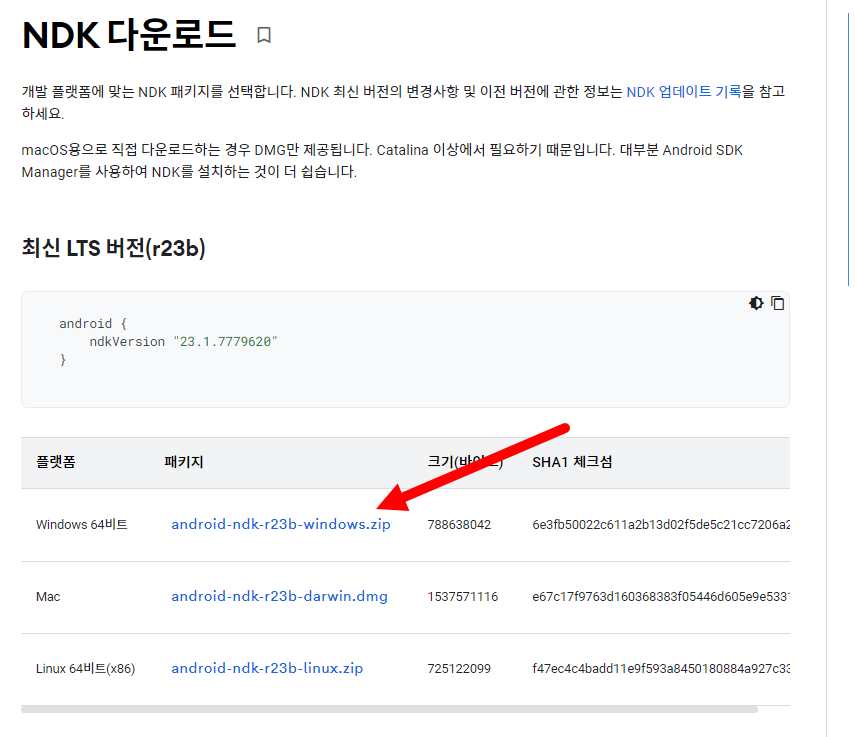Click the 플랫폼 column header

[x=56, y=462]
